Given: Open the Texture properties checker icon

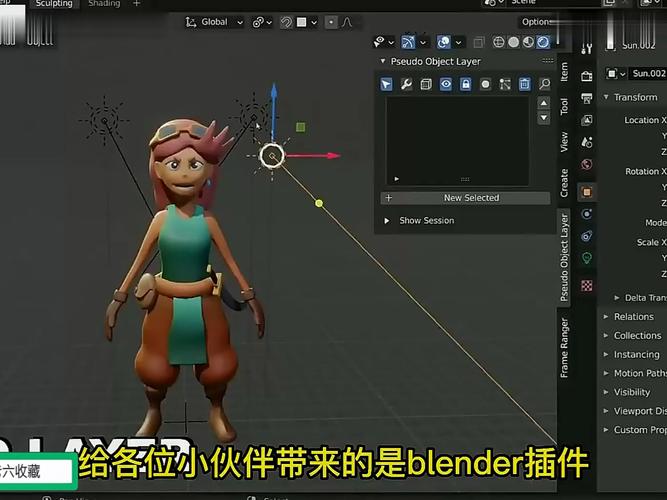Looking at the screenshot, I should 587,286.
